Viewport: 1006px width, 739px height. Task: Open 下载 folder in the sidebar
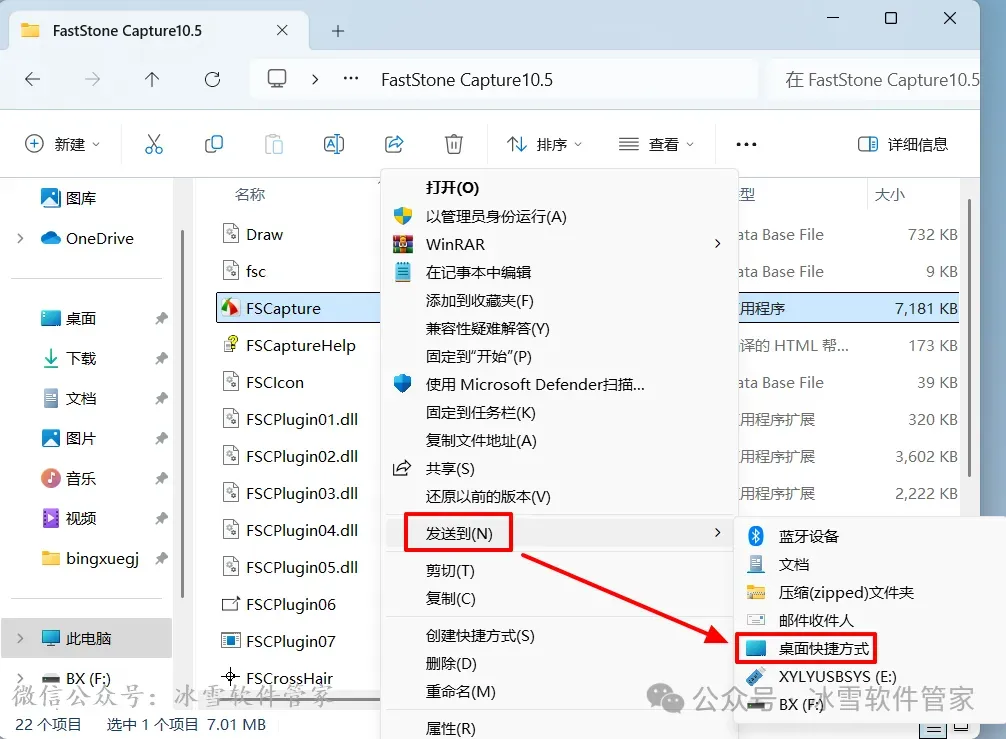pyautogui.click(x=69, y=358)
